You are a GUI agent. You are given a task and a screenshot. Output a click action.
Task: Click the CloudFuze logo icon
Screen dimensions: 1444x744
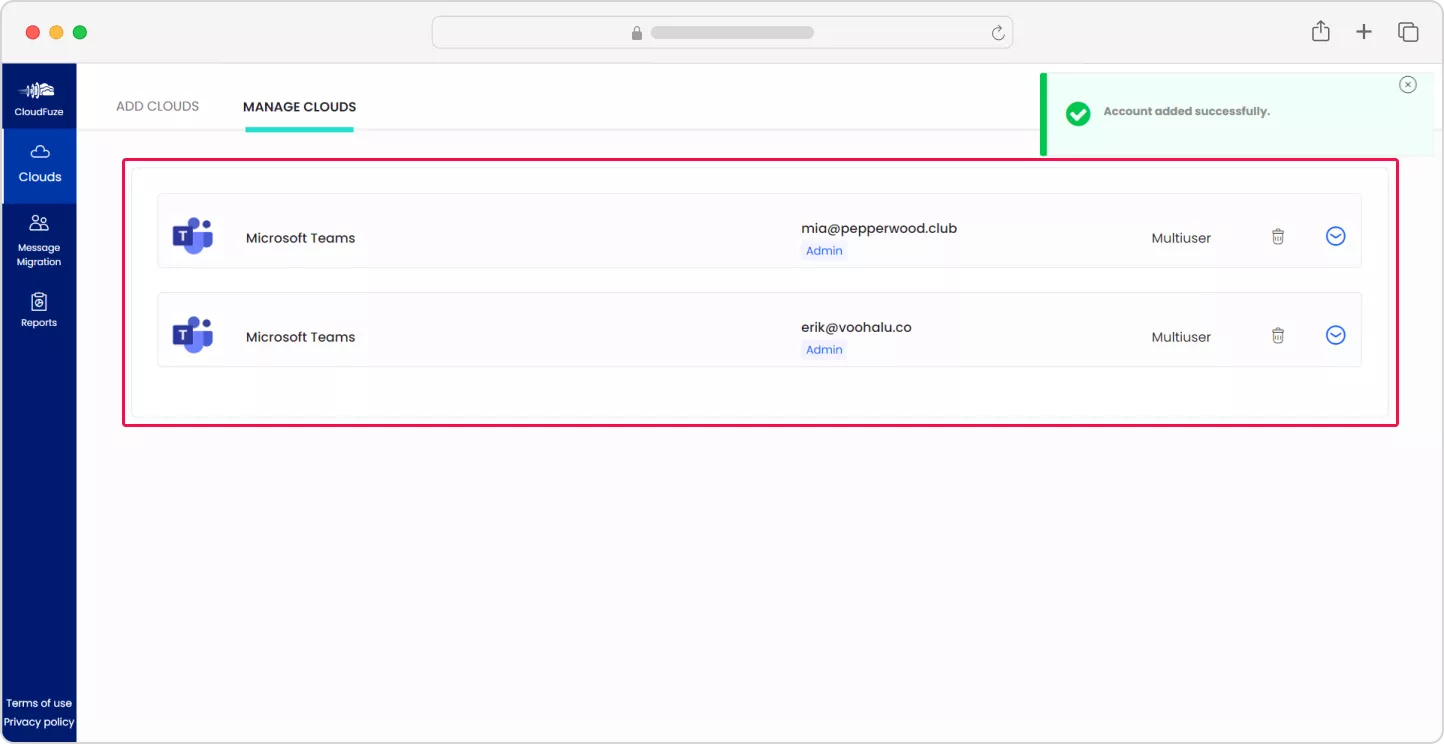39,90
